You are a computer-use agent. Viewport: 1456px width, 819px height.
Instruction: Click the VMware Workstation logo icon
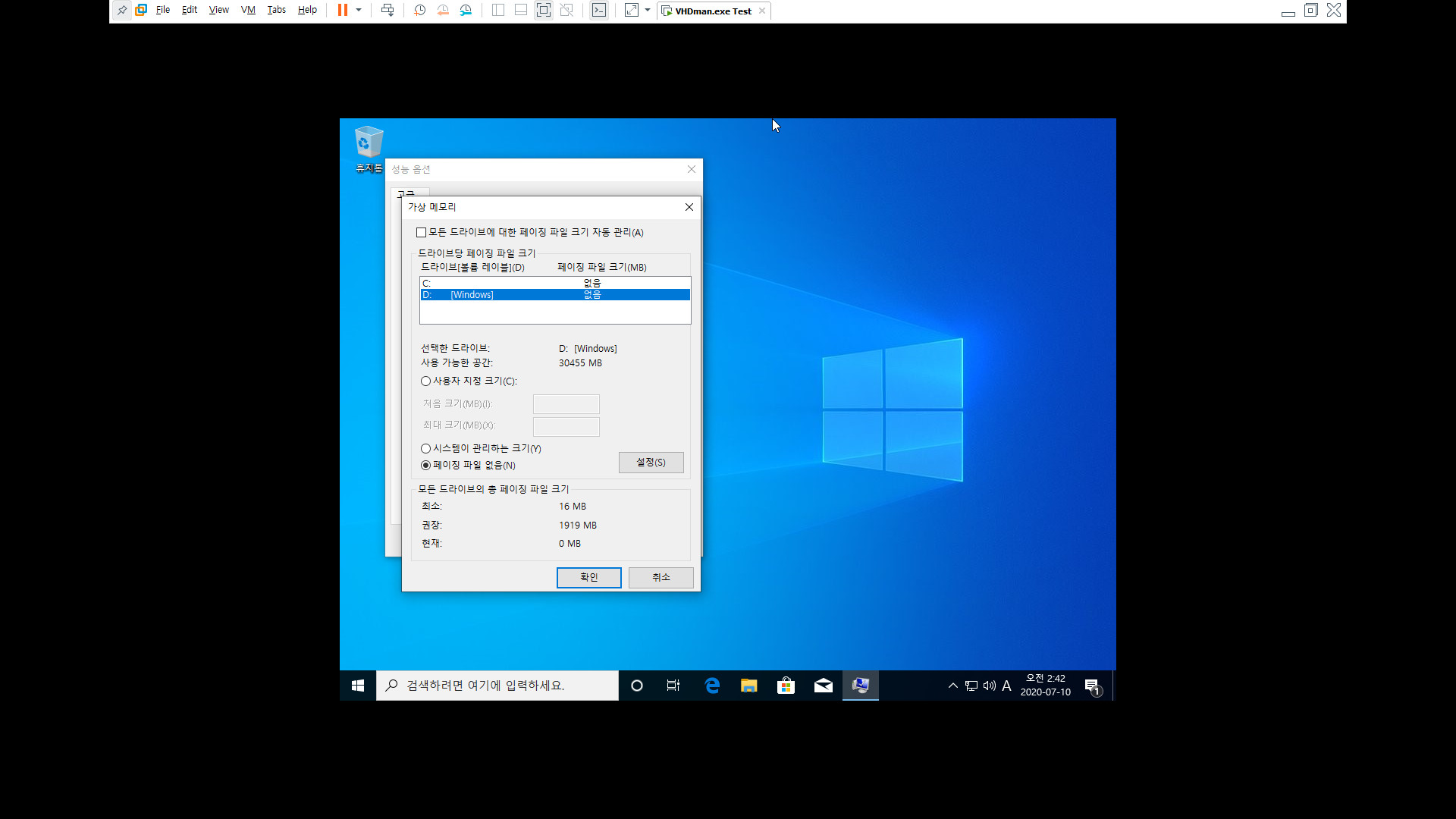click(141, 11)
